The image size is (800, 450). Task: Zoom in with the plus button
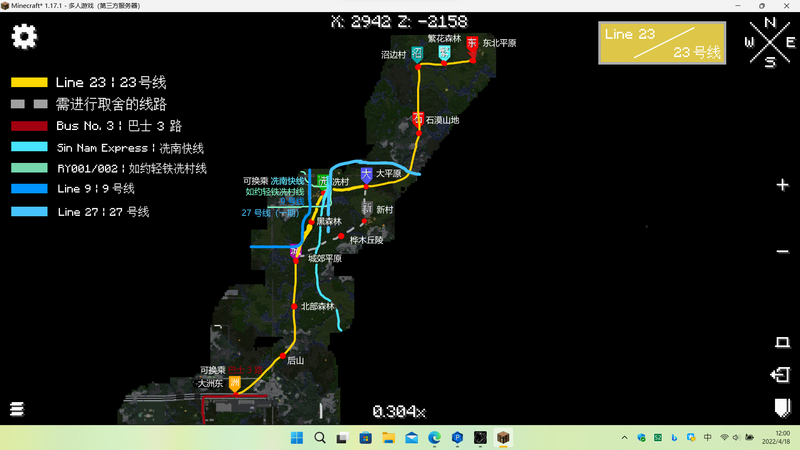(x=782, y=185)
